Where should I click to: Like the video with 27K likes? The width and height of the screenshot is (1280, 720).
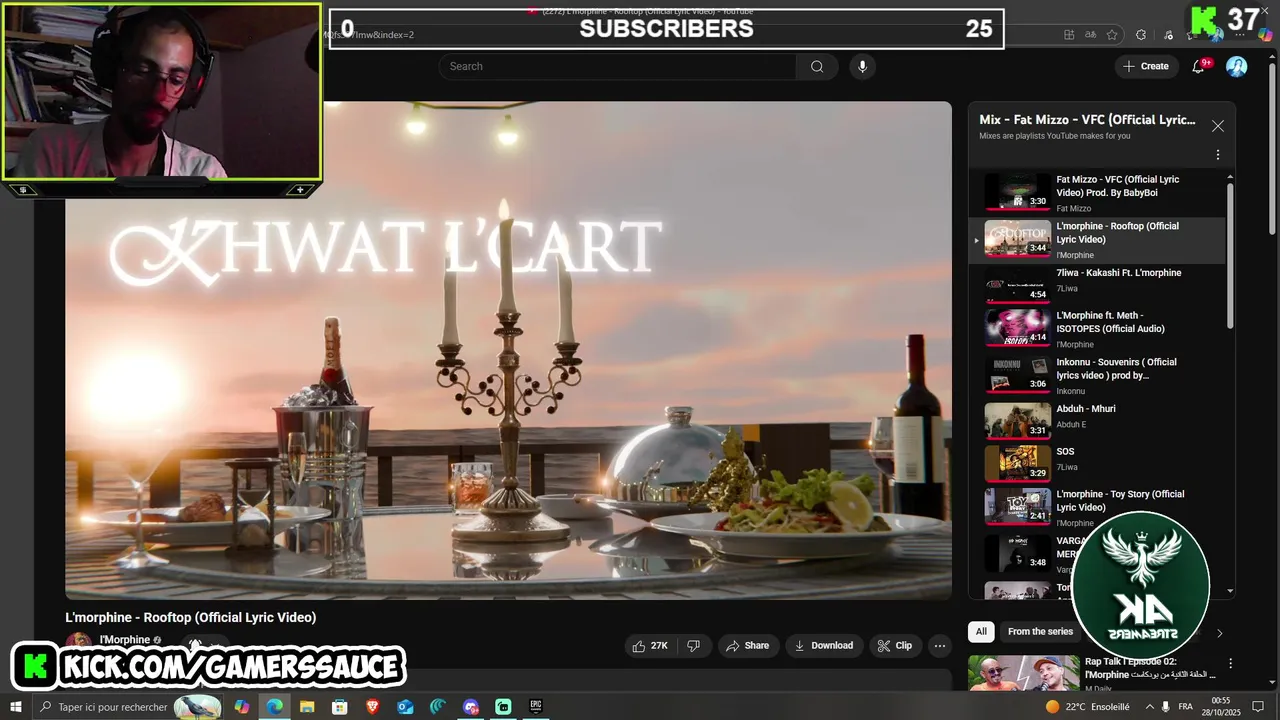pos(649,646)
